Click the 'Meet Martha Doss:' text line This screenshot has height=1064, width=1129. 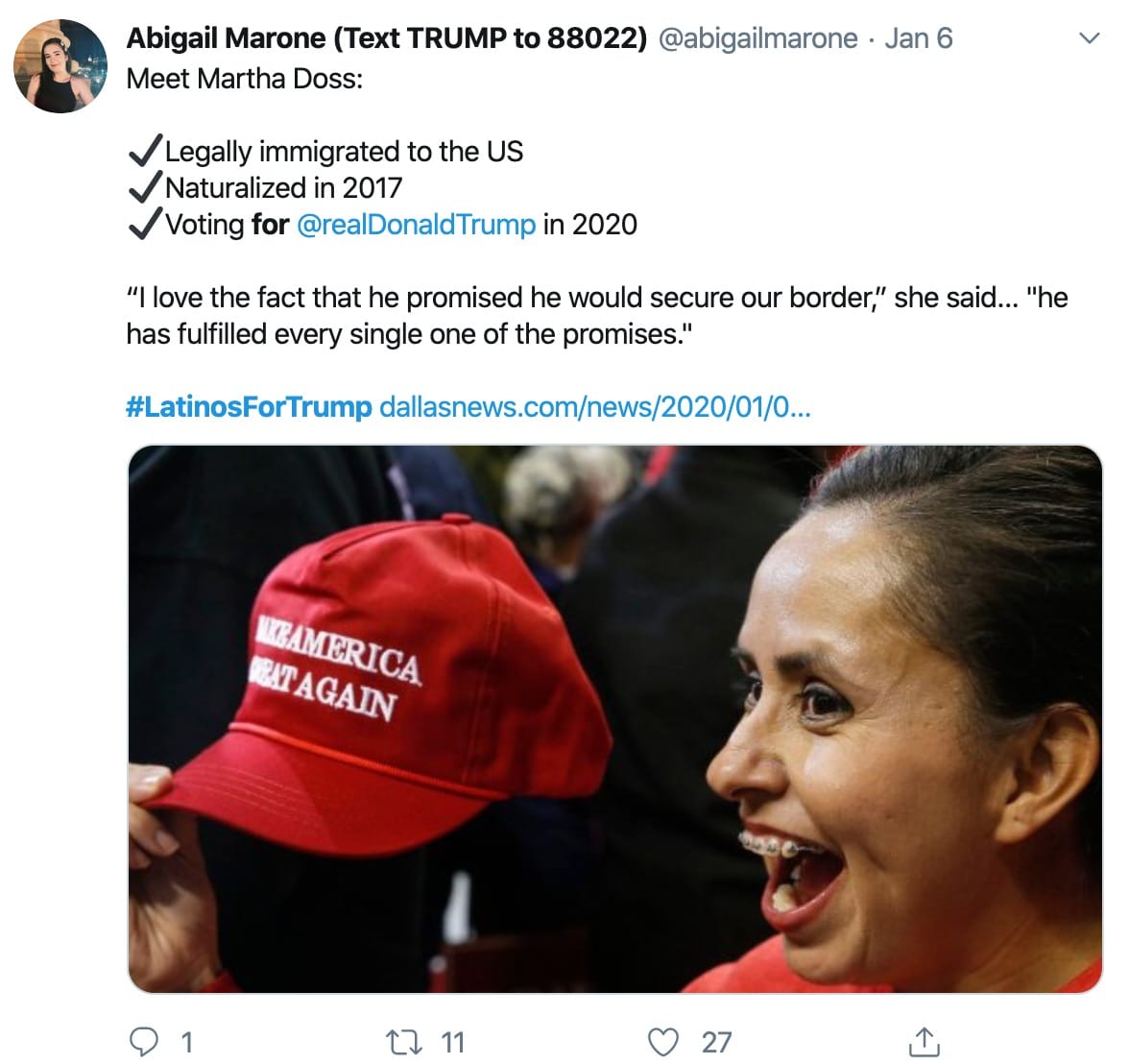click(245, 79)
